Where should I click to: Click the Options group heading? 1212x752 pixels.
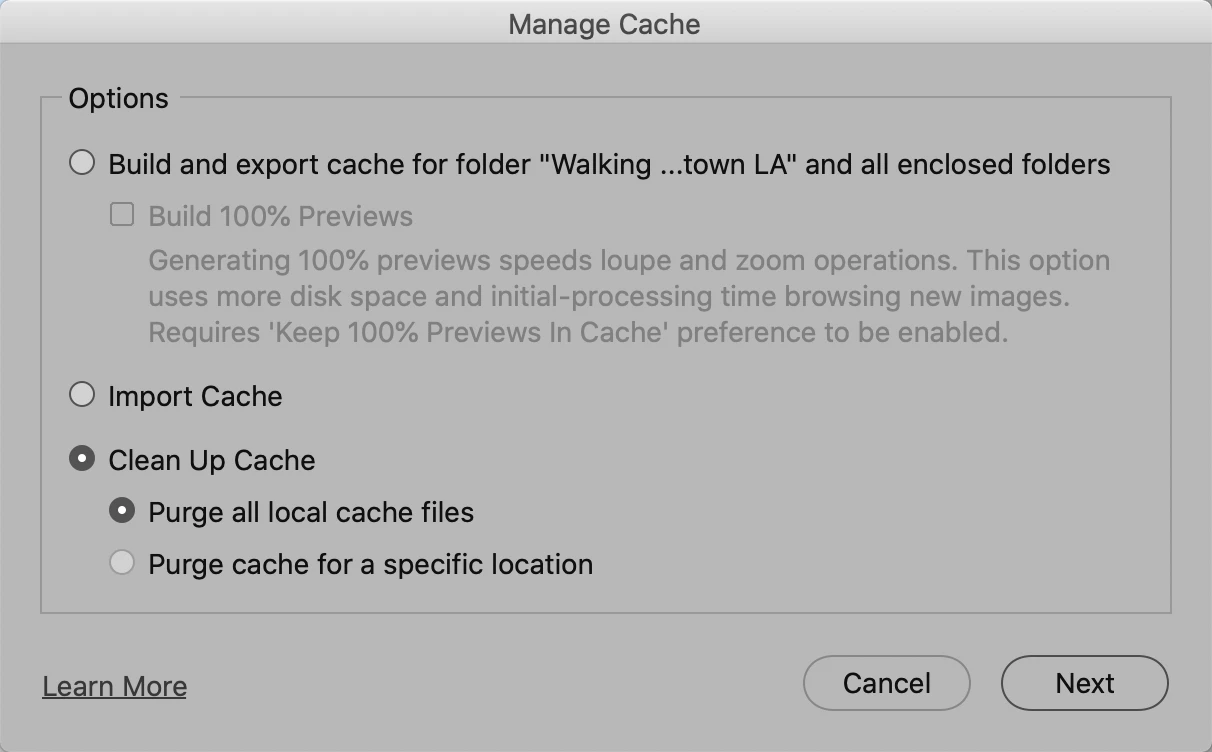click(x=118, y=98)
